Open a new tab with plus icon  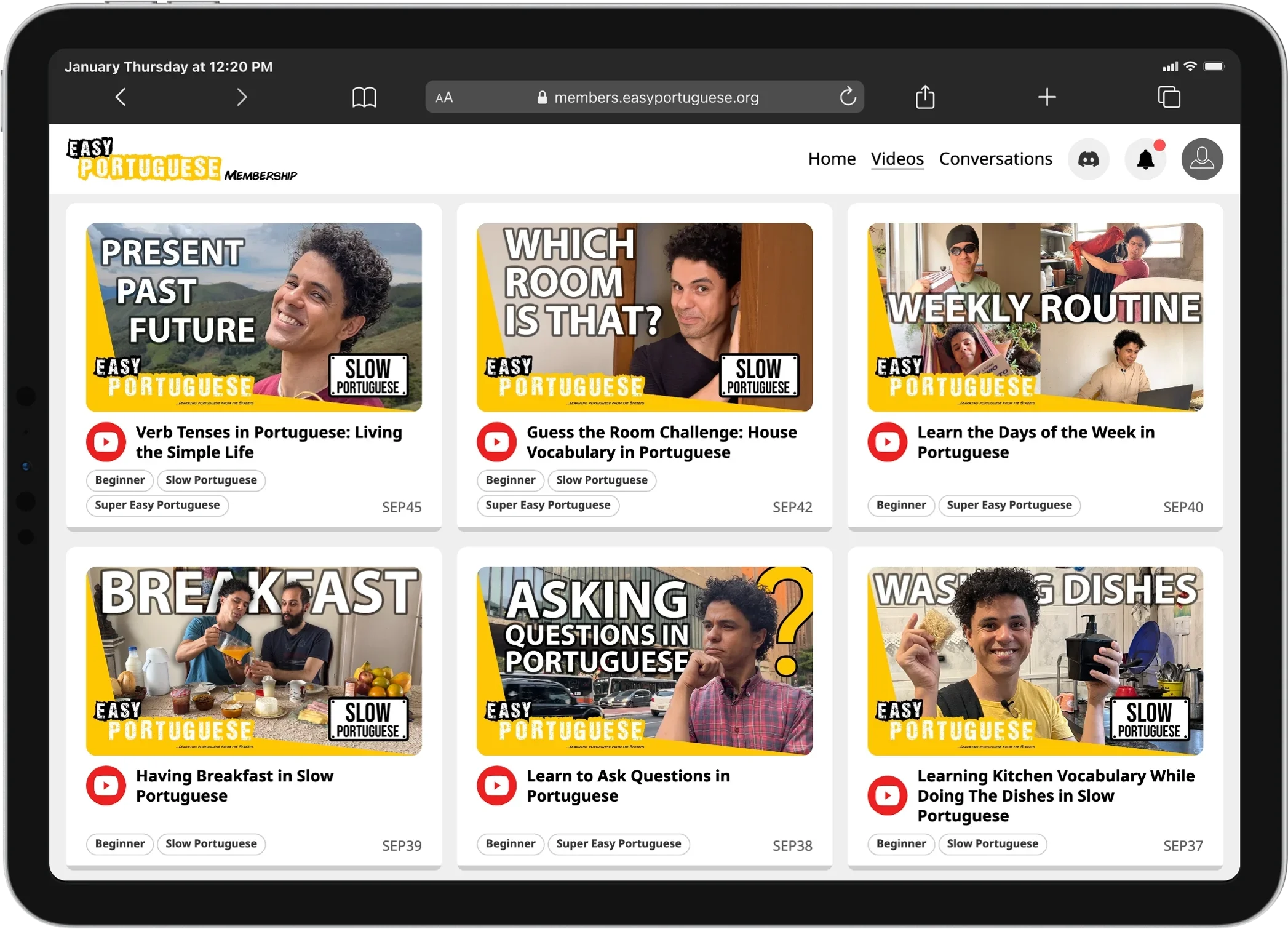coord(1046,97)
